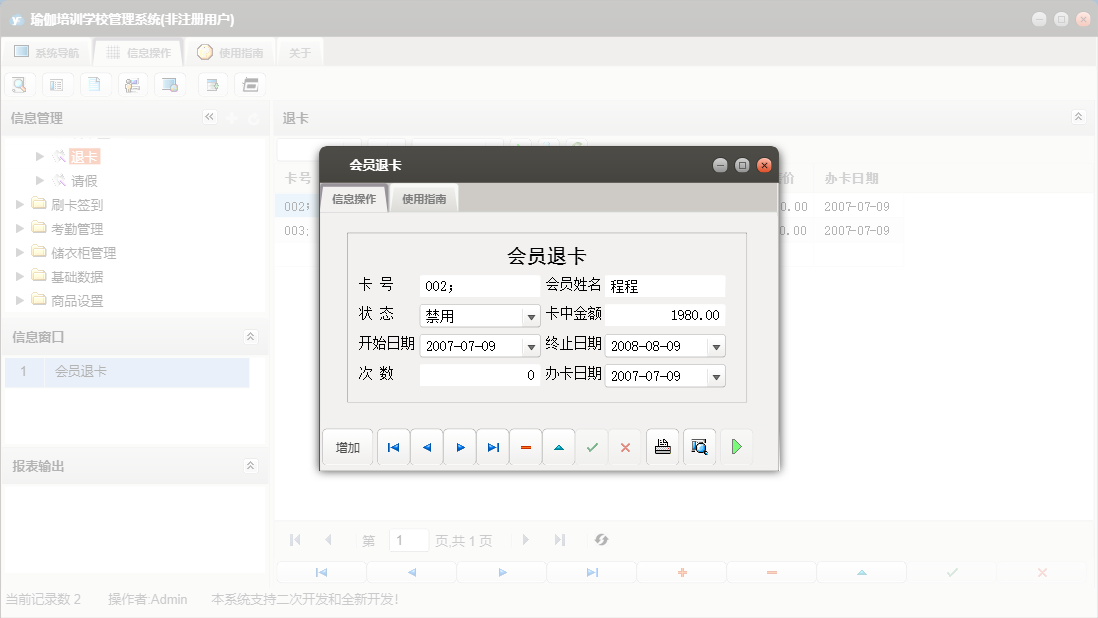Viewport: 1098px width, 618px height.
Task: Confirm changes with the green checkmark button
Action: pyautogui.click(x=591, y=447)
